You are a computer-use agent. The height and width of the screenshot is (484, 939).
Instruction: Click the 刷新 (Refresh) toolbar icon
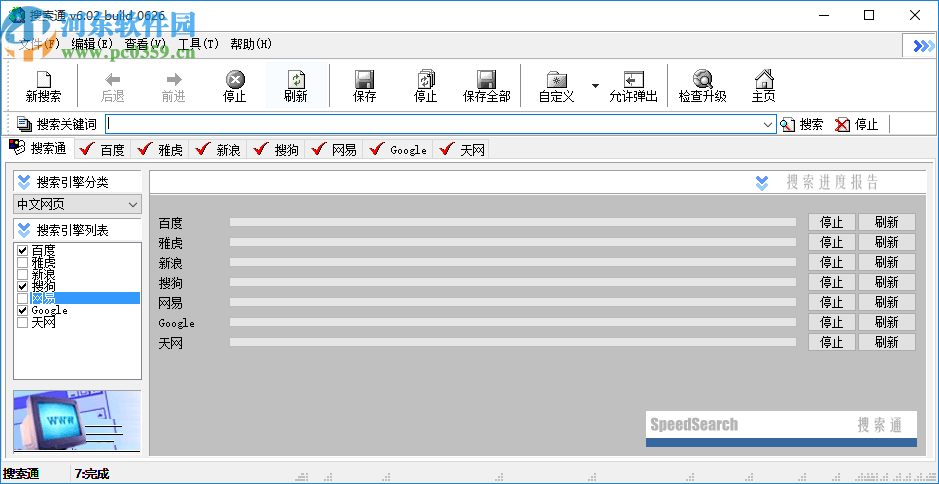tap(295, 86)
